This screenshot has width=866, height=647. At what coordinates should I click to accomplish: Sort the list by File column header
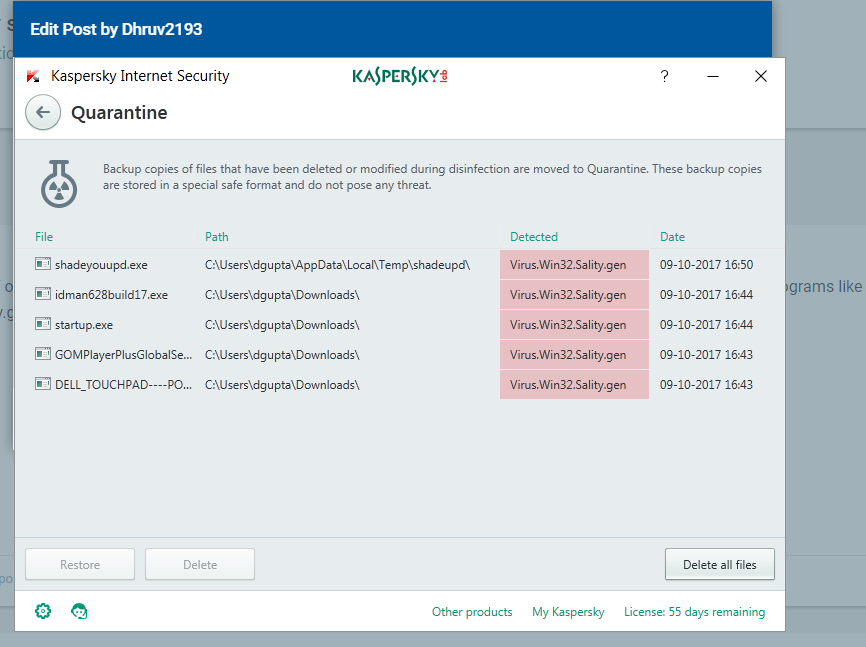click(44, 237)
